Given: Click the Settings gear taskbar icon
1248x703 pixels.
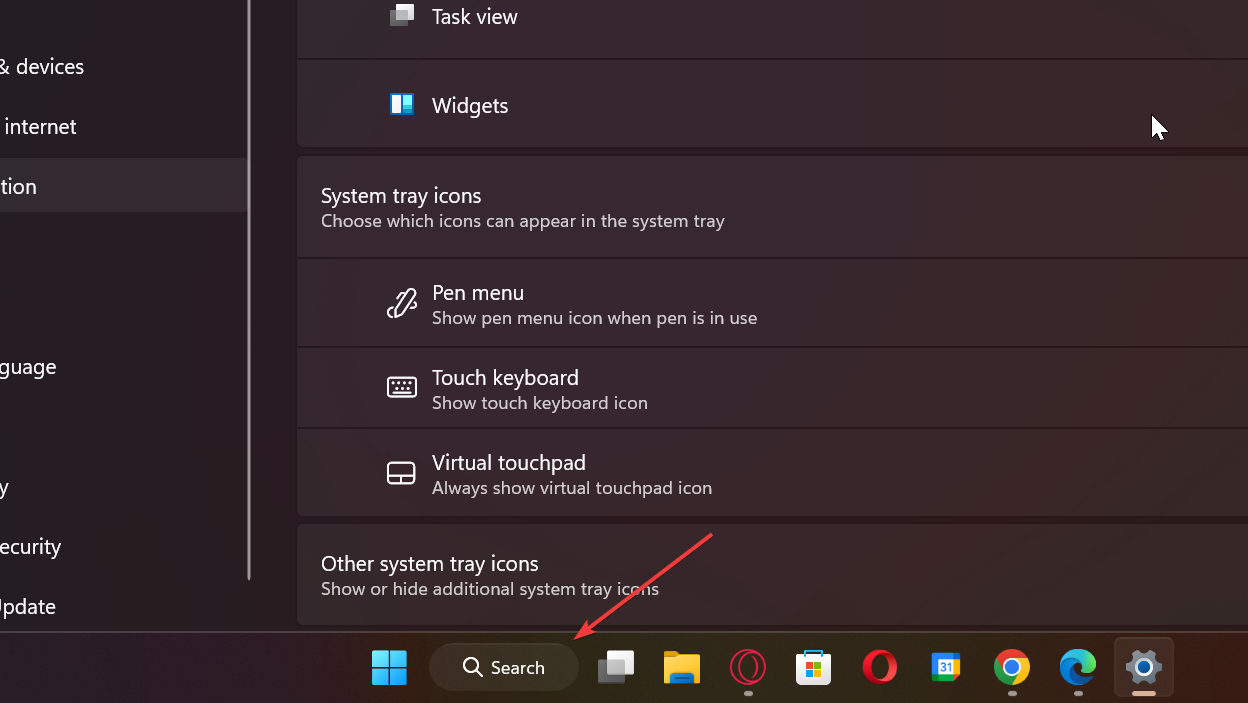Looking at the screenshot, I should [1143, 667].
